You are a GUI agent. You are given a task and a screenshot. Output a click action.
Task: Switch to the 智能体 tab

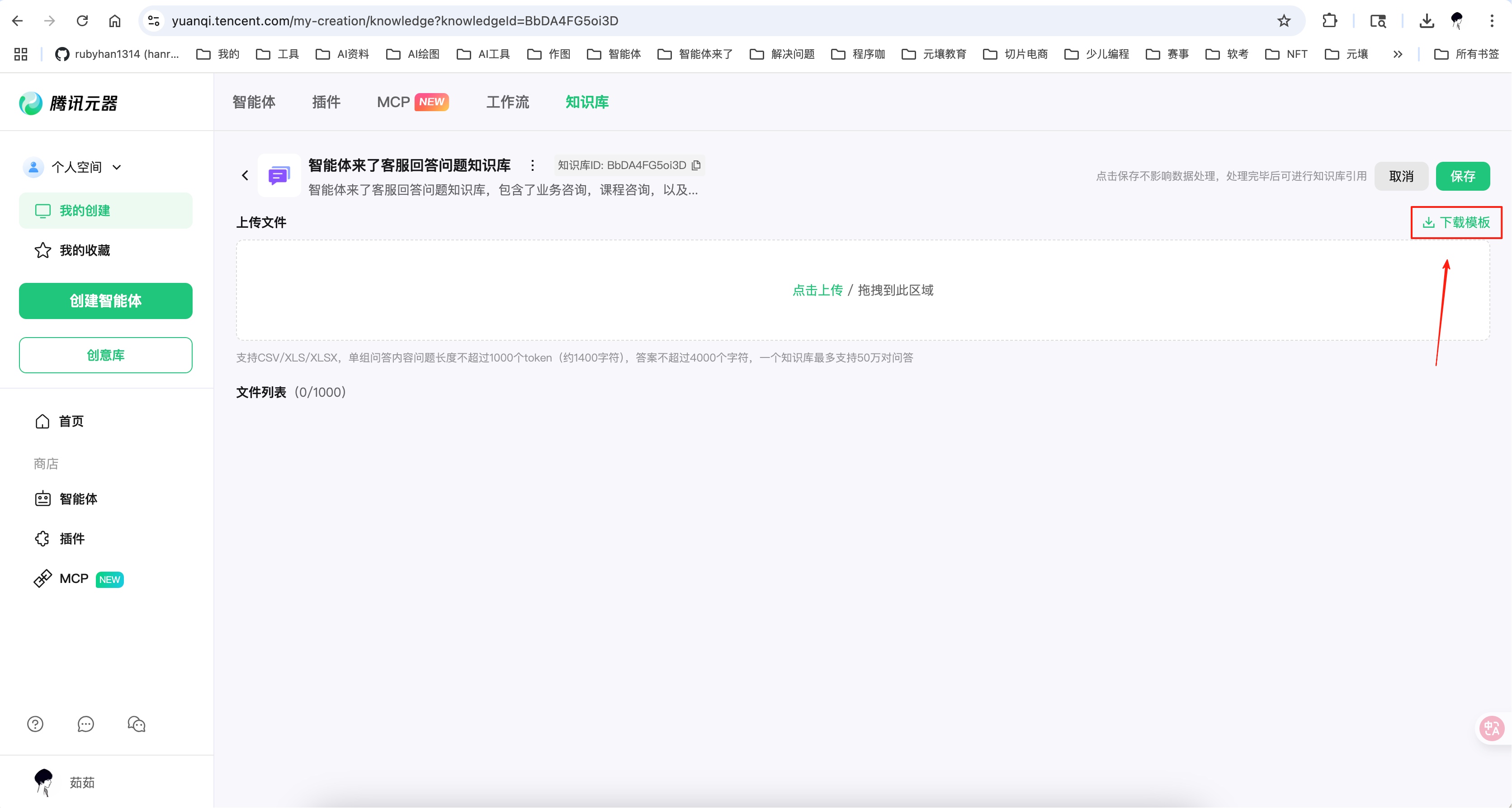[x=254, y=102]
